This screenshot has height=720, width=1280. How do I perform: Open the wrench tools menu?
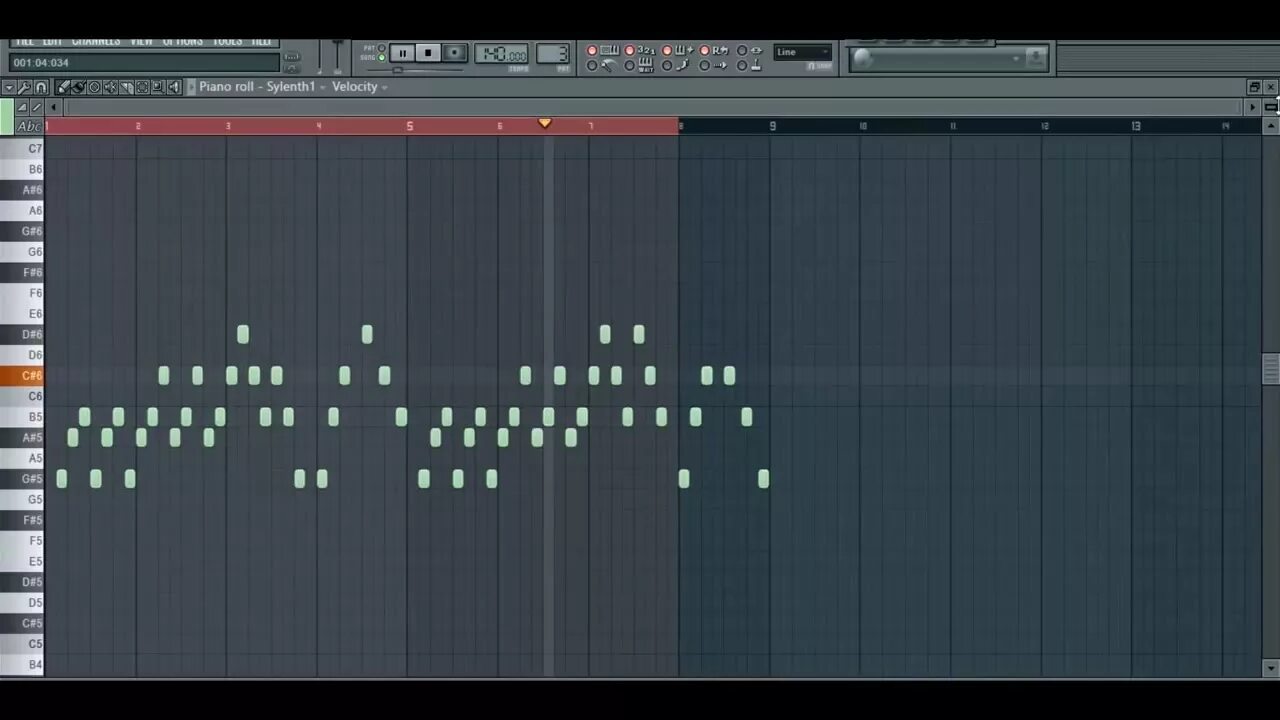click(x=24, y=87)
